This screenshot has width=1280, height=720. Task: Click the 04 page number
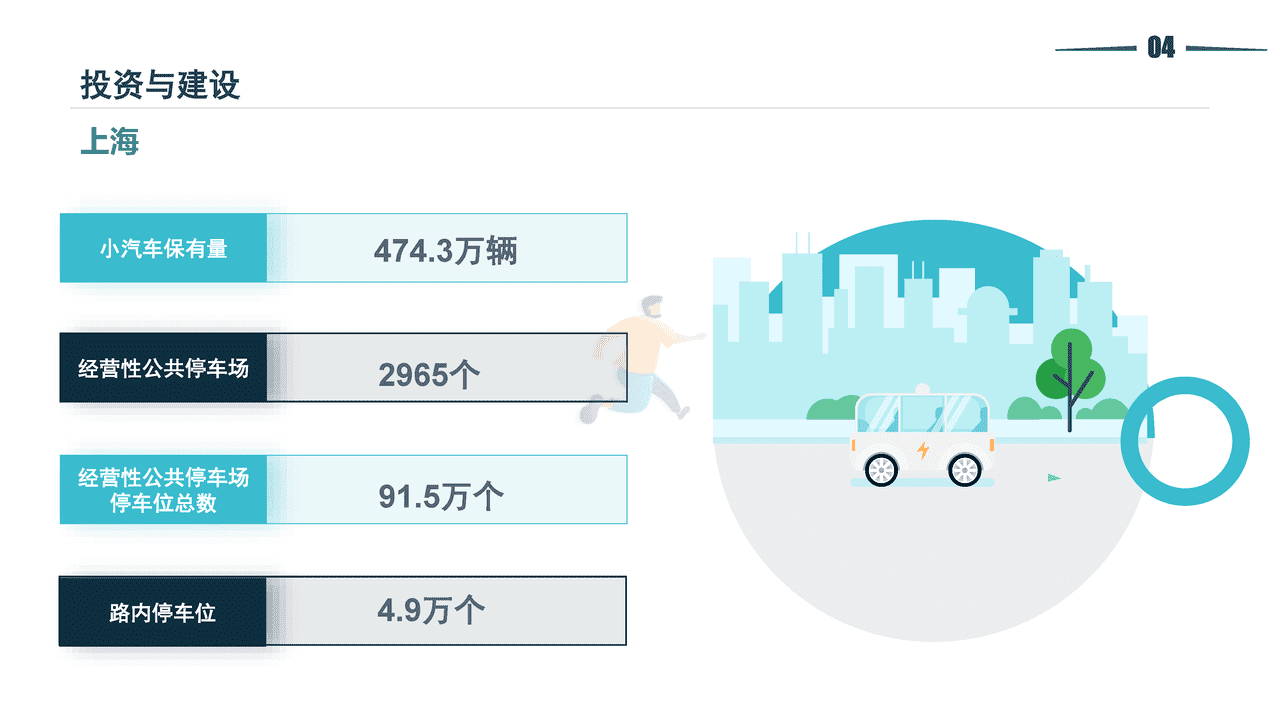pyautogui.click(x=1161, y=48)
